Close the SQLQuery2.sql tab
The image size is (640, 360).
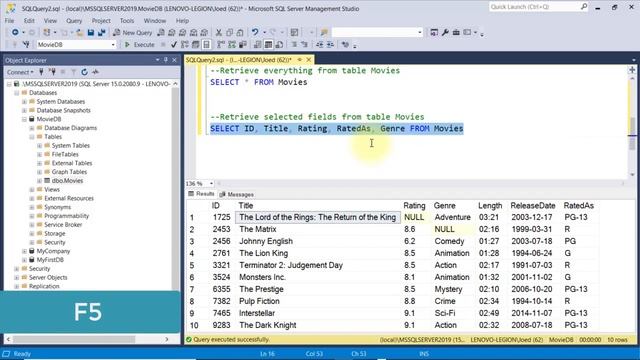(309, 60)
